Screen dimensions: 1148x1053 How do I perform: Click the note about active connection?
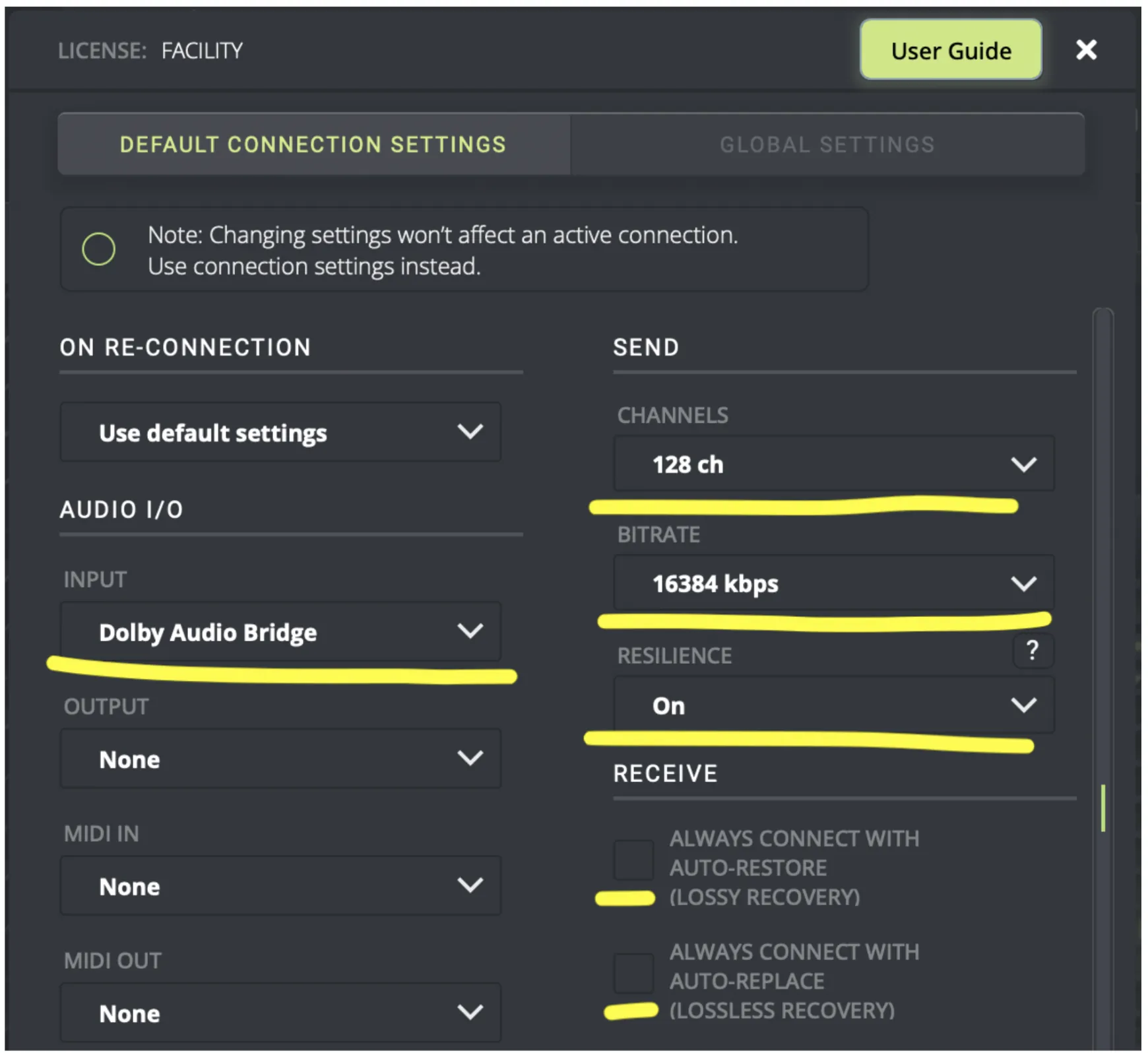(443, 251)
